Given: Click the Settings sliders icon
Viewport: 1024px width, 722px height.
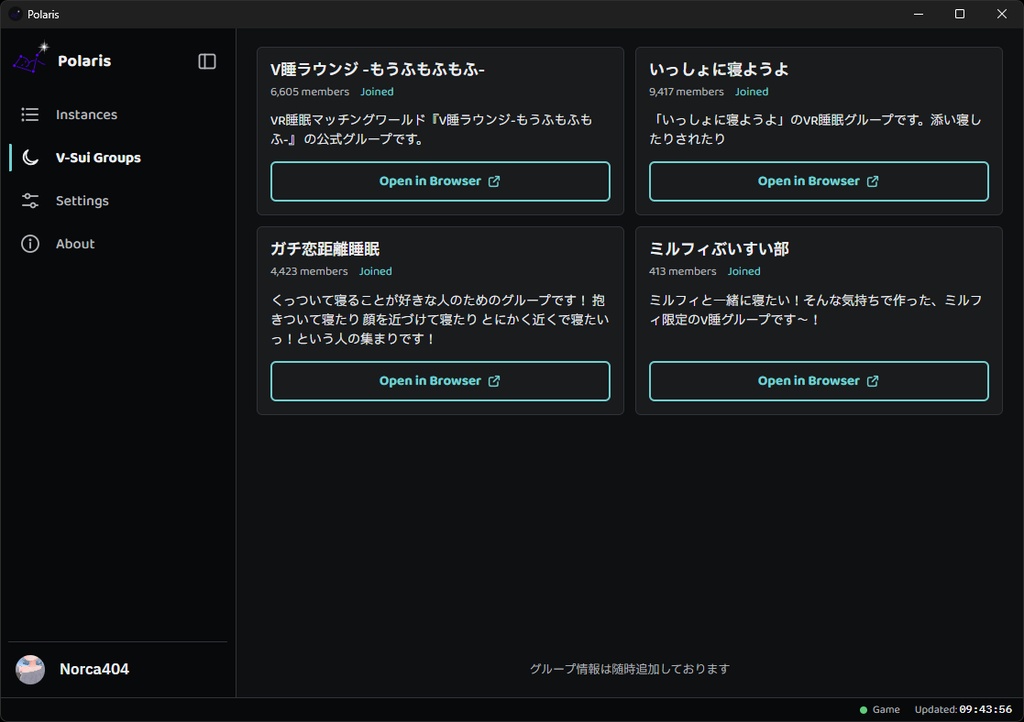Looking at the screenshot, I should (30, 200).
